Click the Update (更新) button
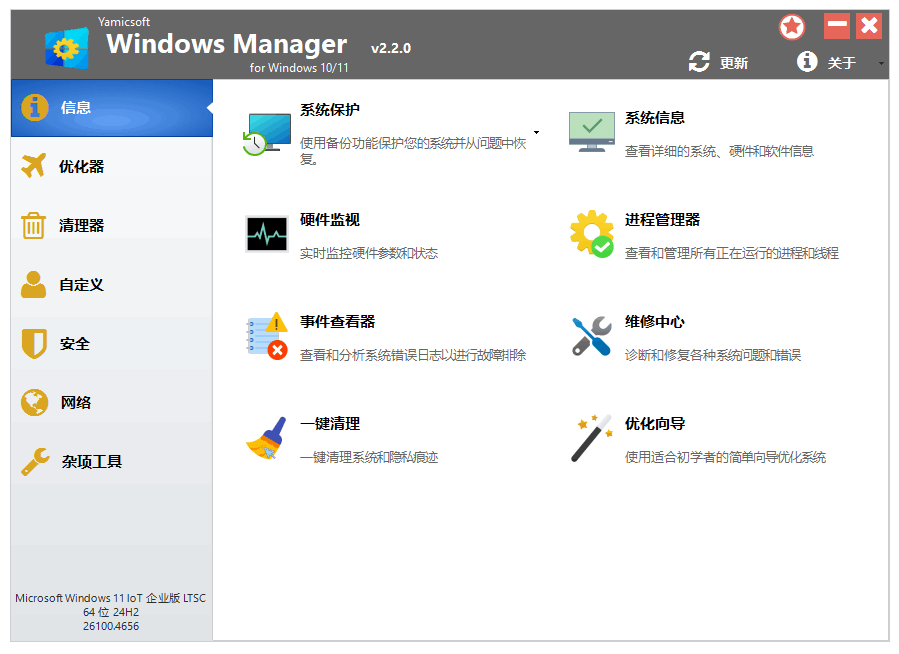Screen dimensions: 899x654 click(x=719, y=63)
